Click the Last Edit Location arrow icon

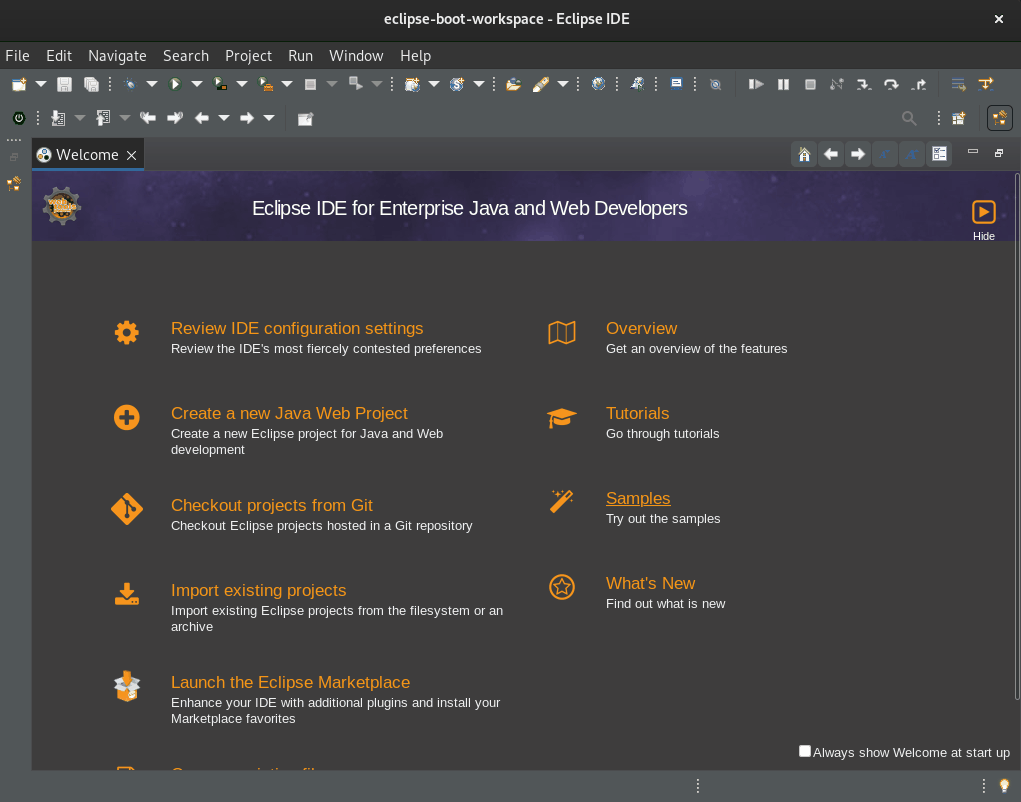148,118
